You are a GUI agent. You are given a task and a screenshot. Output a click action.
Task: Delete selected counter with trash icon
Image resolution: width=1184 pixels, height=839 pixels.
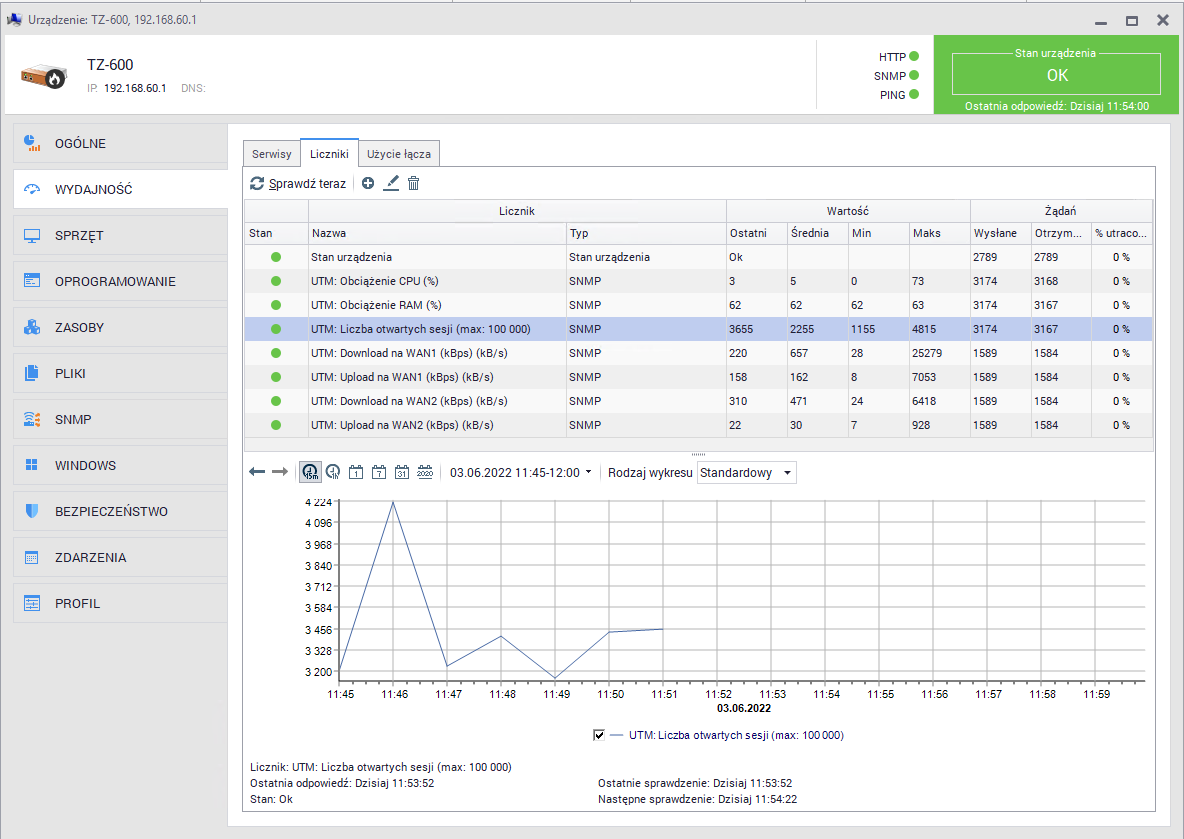click(x=413, y=183)
